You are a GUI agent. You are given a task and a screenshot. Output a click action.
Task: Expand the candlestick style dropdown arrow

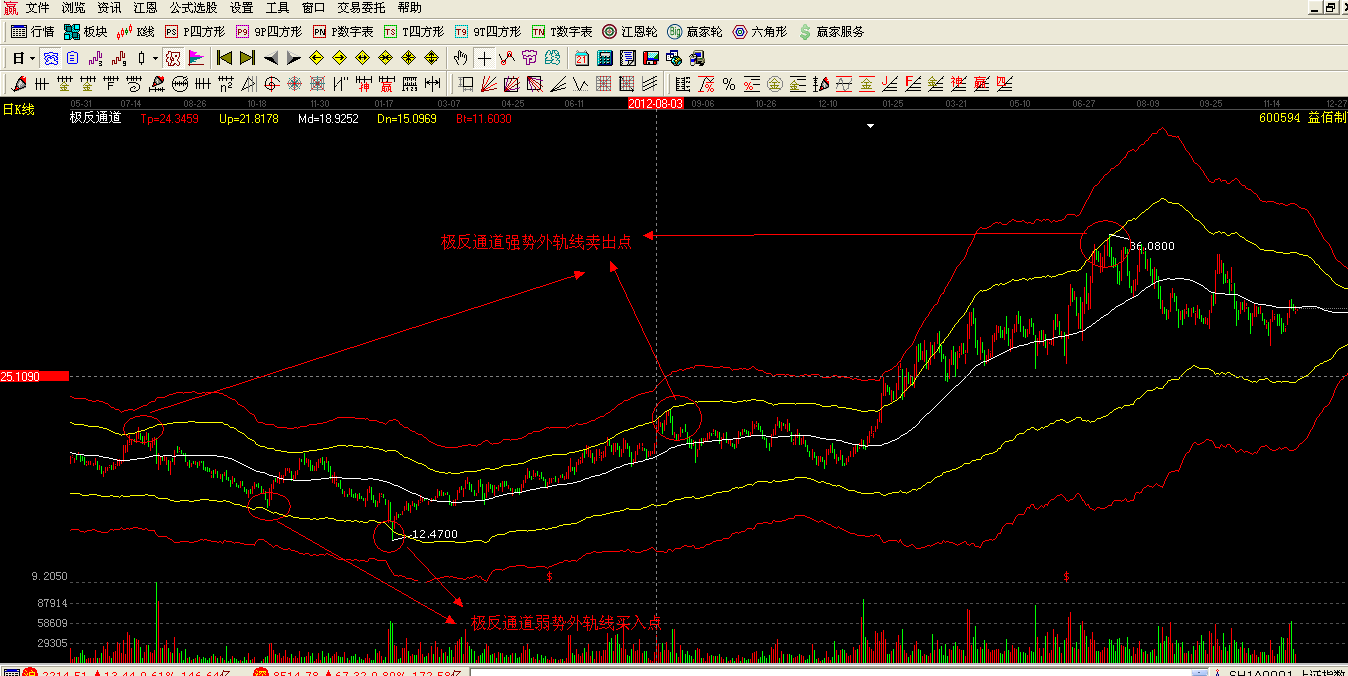155,58
